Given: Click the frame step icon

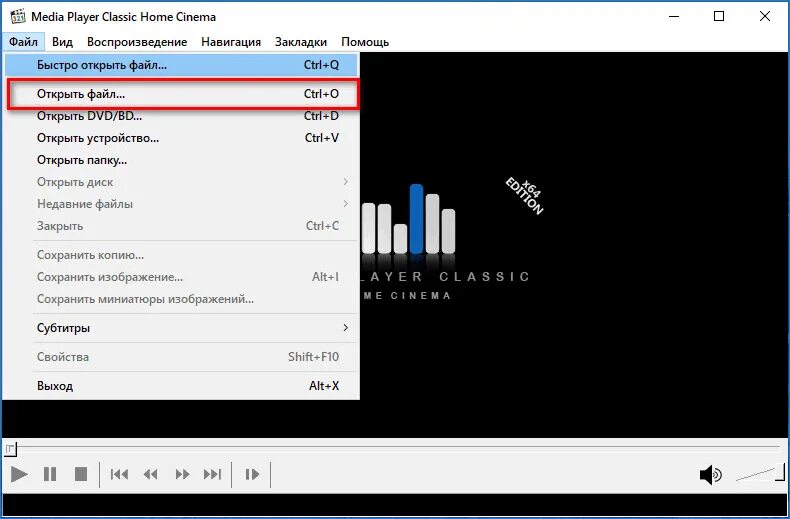Looking at the screenshot, I should click(252, 474).
